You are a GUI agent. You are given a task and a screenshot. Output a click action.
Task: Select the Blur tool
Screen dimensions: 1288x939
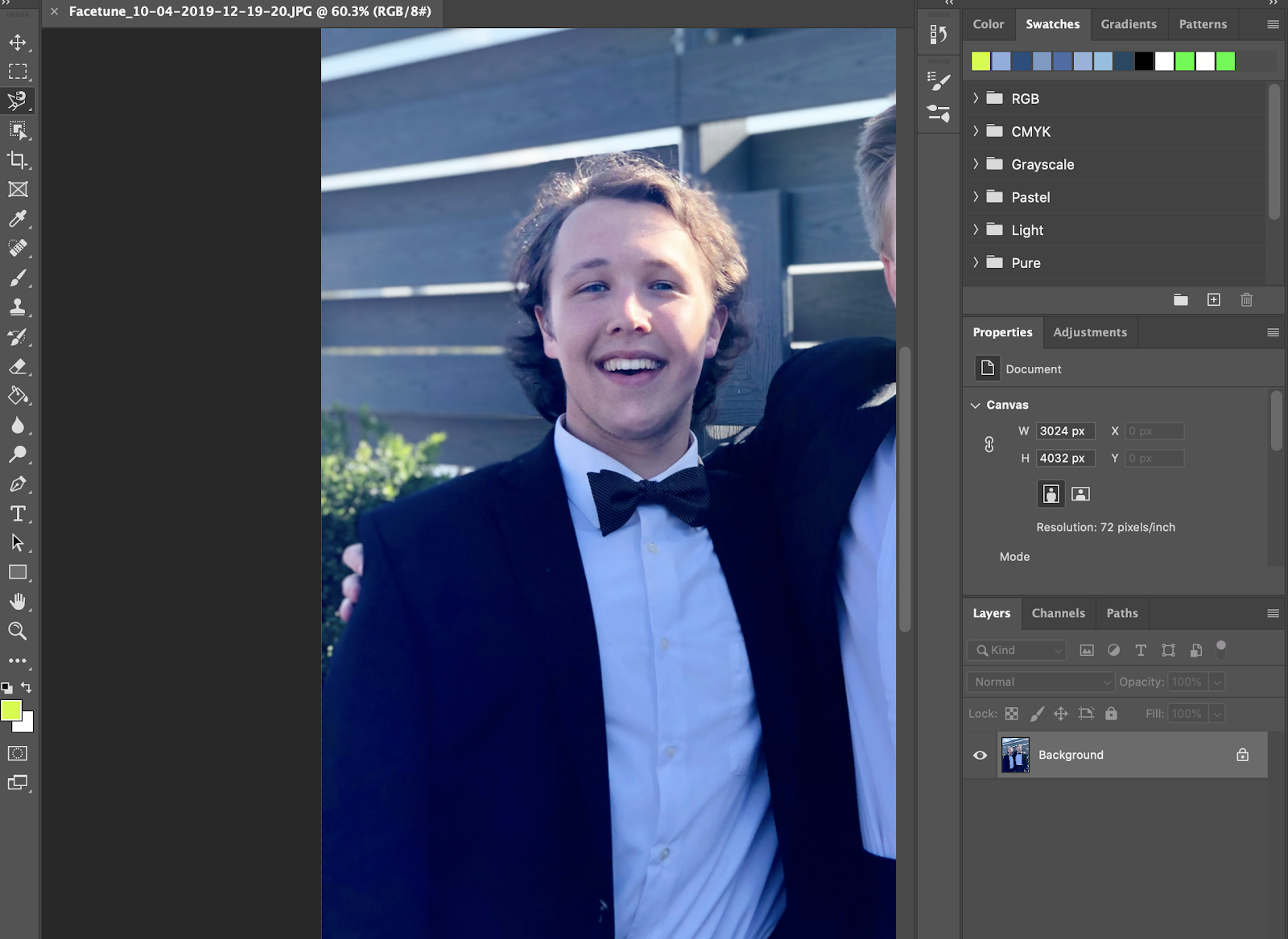click(18, 425)
